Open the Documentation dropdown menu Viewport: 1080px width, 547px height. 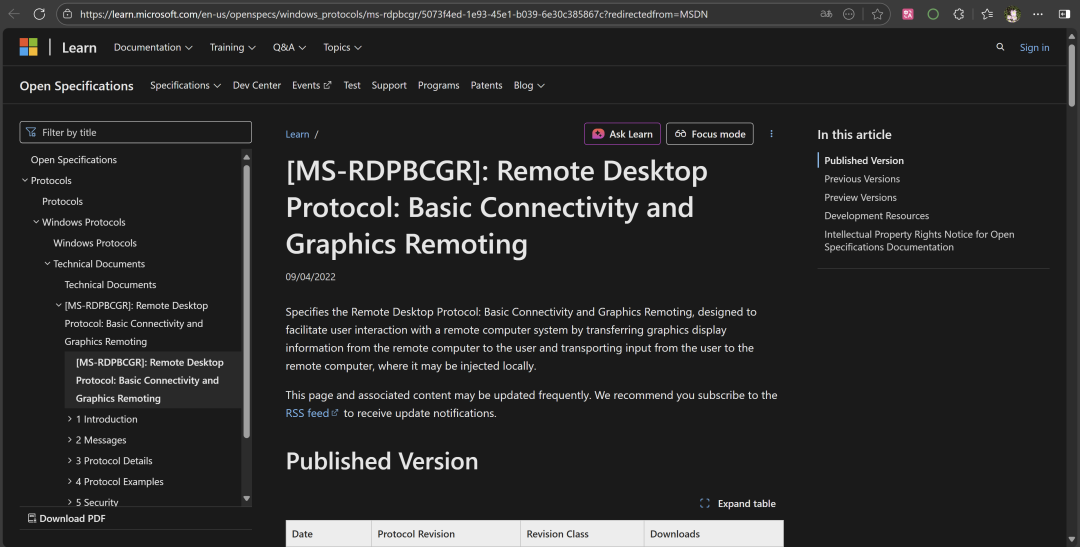click(x=152, y=47)
